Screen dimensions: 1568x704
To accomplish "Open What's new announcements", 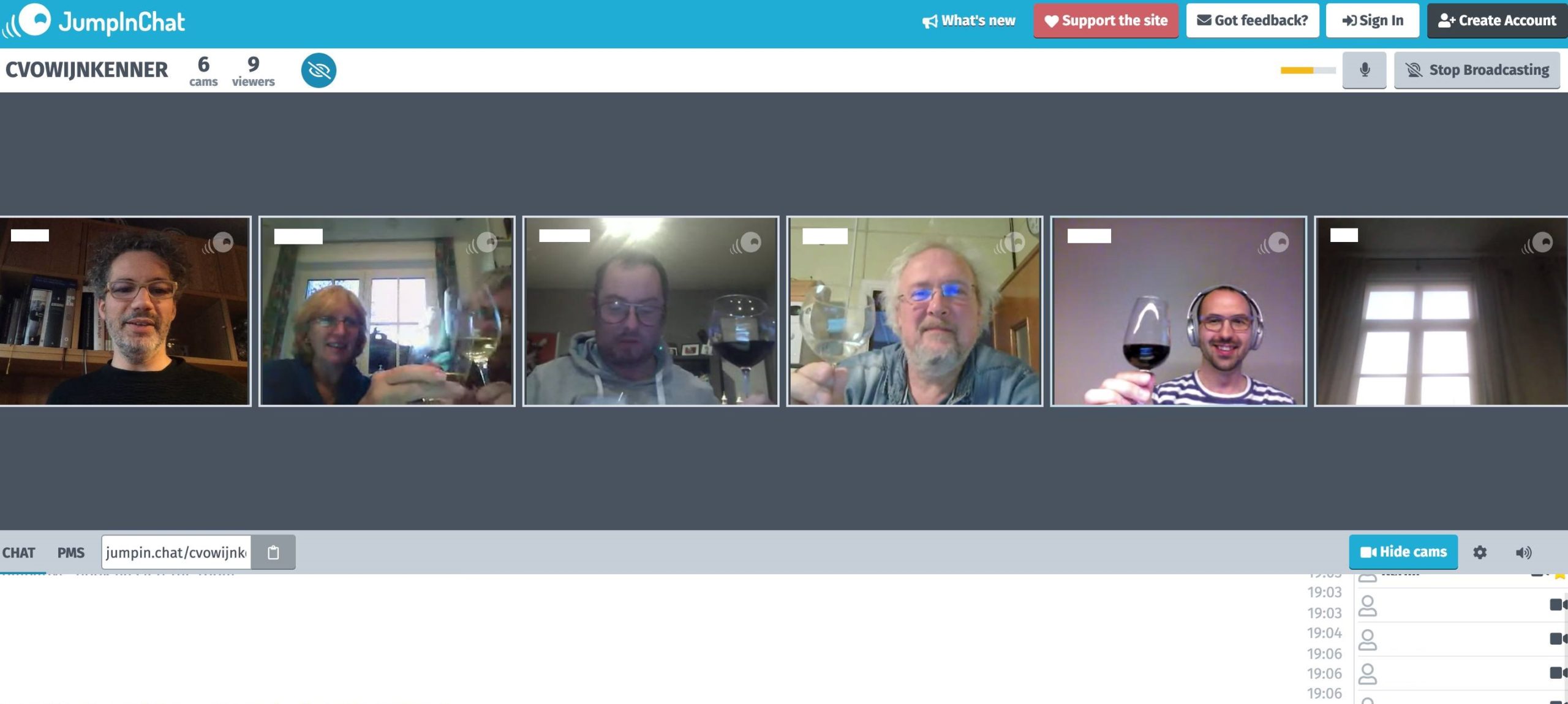I will 968,21.
